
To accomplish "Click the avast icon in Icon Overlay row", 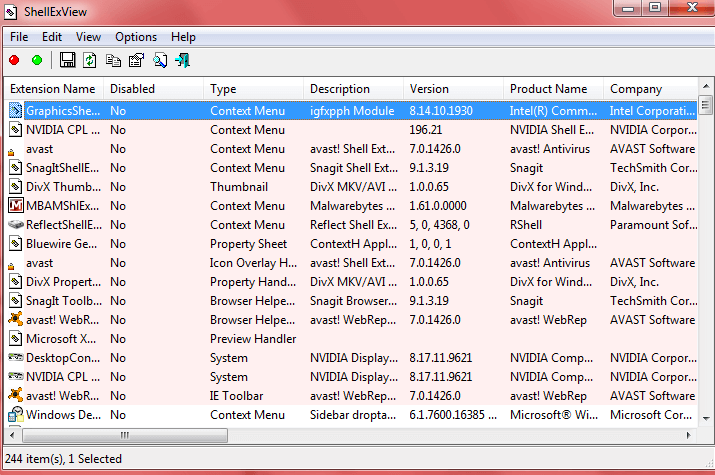I will 11,266.
